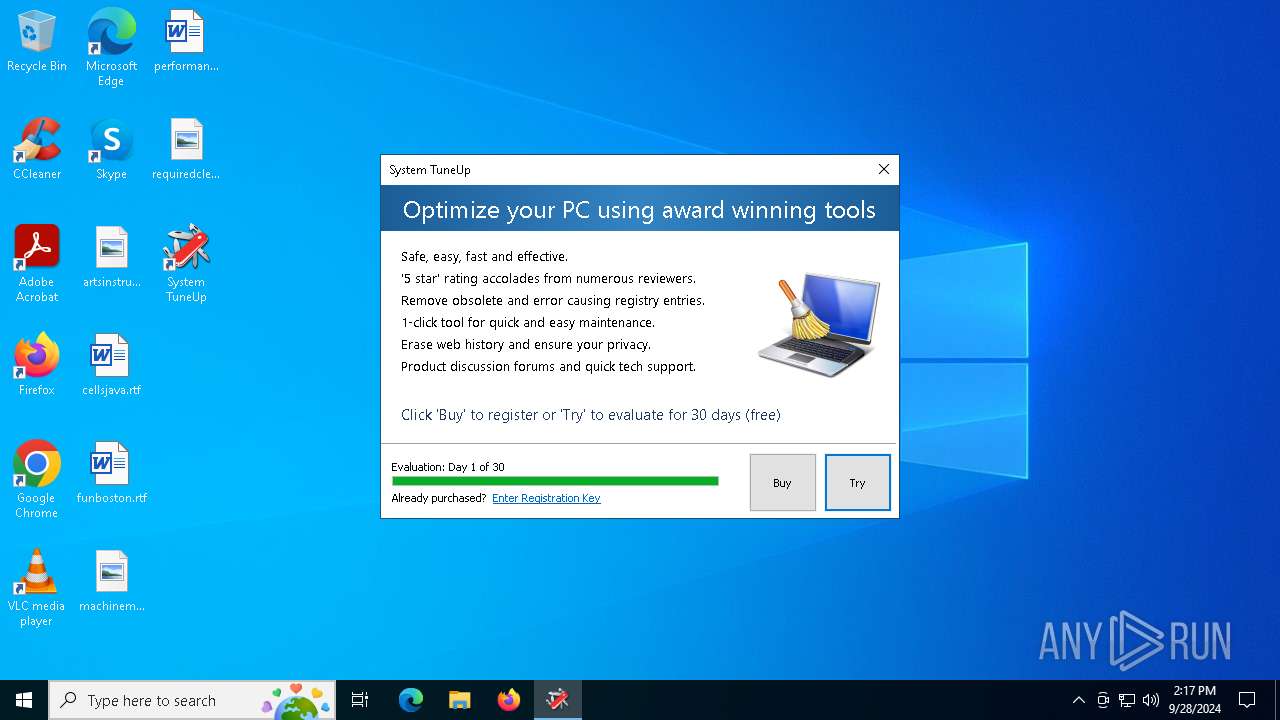1280x720 pixels.
Task: Select the machinem... image file icon
Action: 111,581
